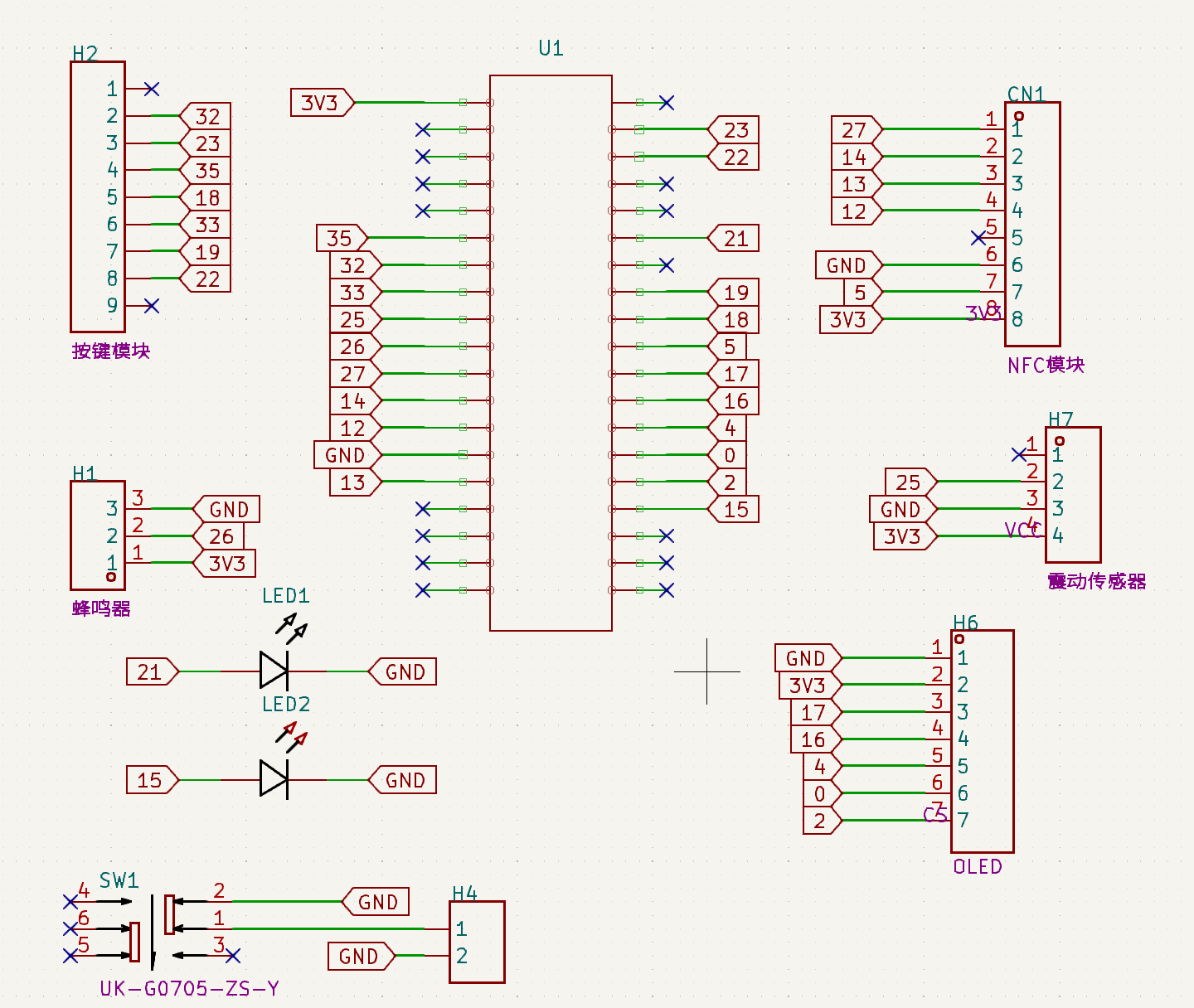
Task: Select the GND label right of LED2
Action: pyautogui.click(x=402, y=780)
